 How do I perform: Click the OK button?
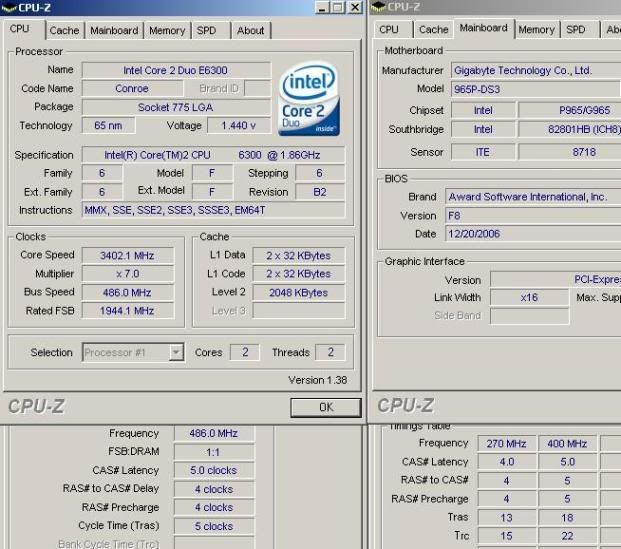pos(326,407)
